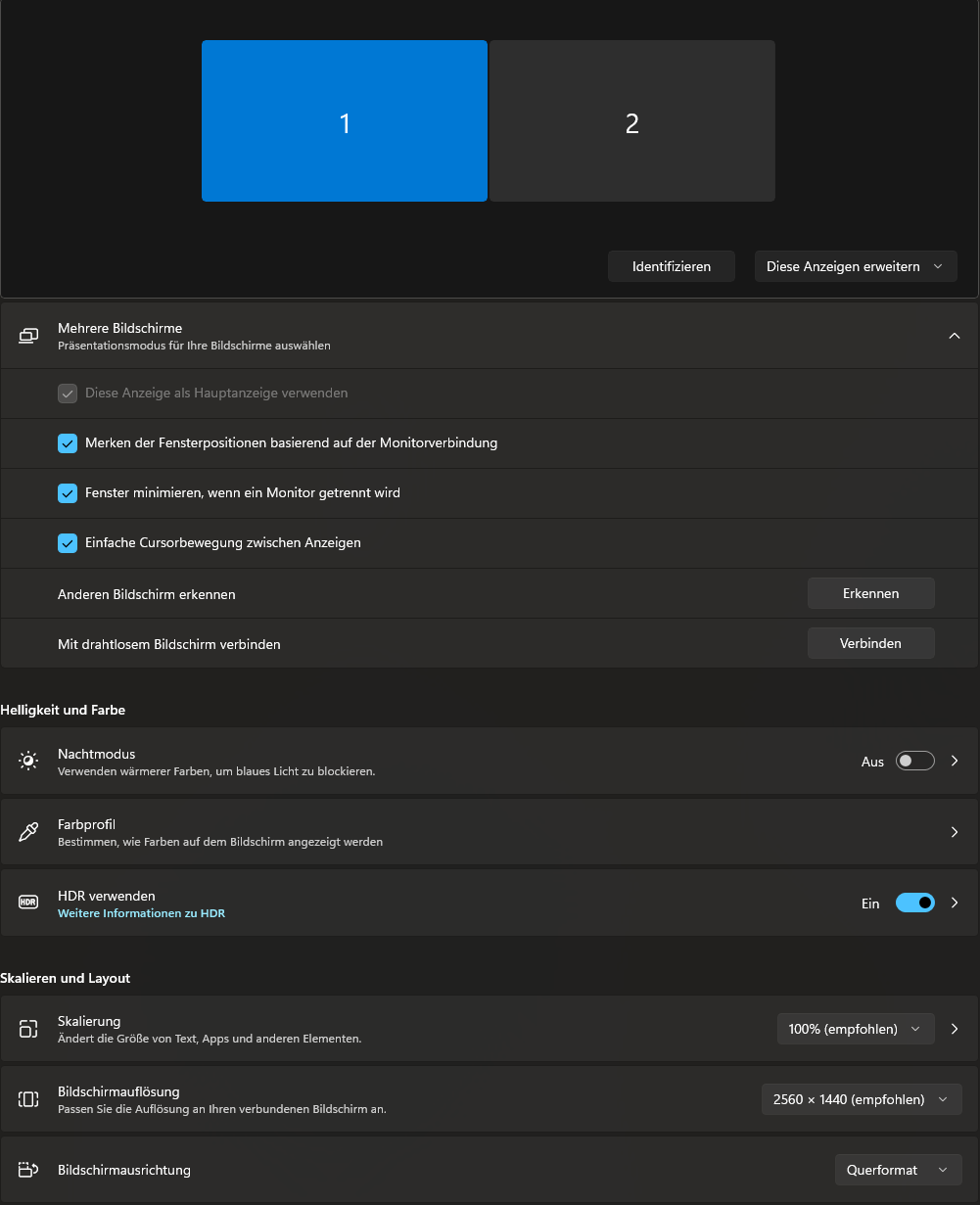Open the Bildschirmauflösung 2560 × 1440 dropdown
This screenshot has height=1205, width=980.
pos(861,1099)
